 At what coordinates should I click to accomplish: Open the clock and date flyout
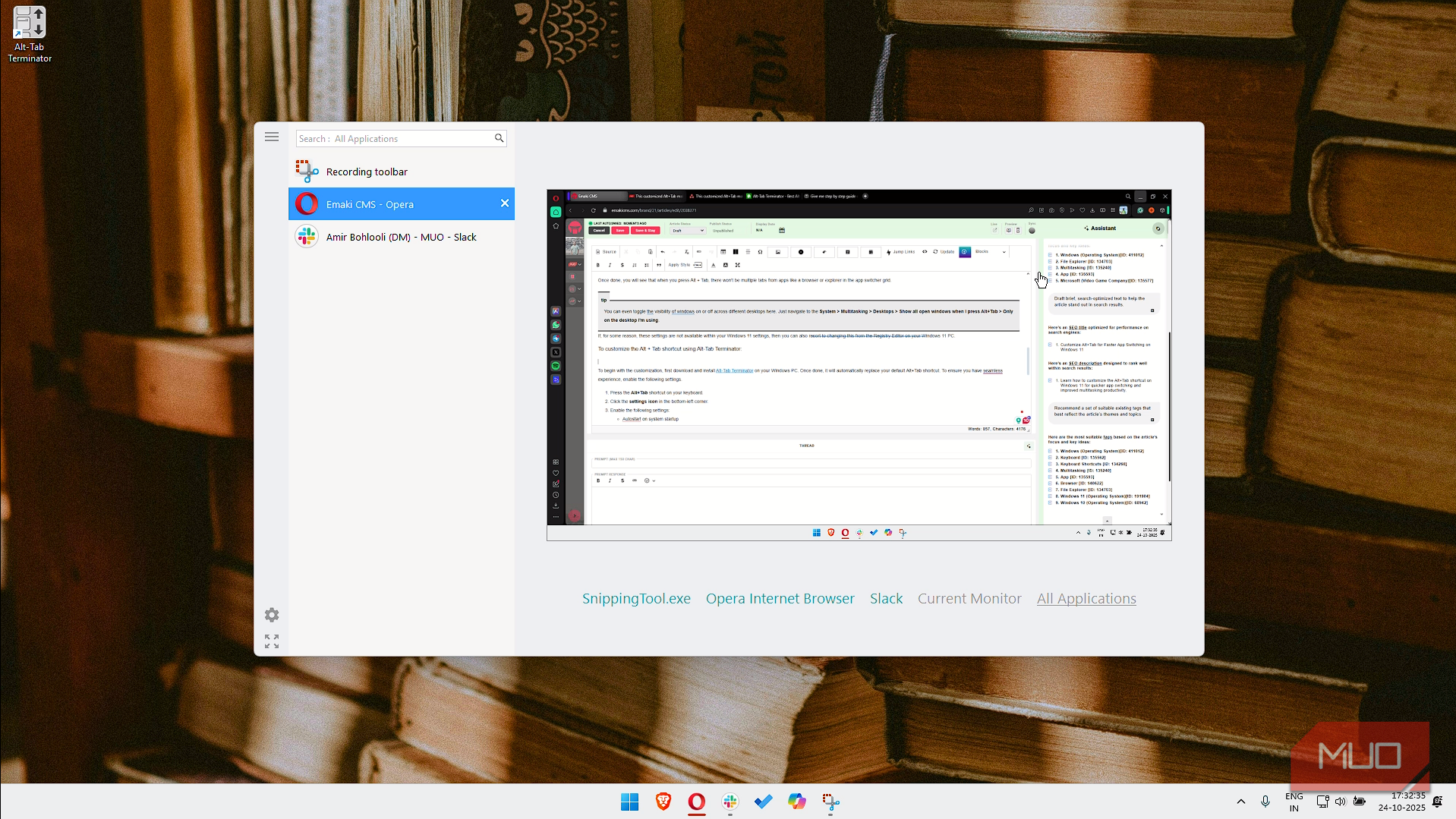[1402, 802]
